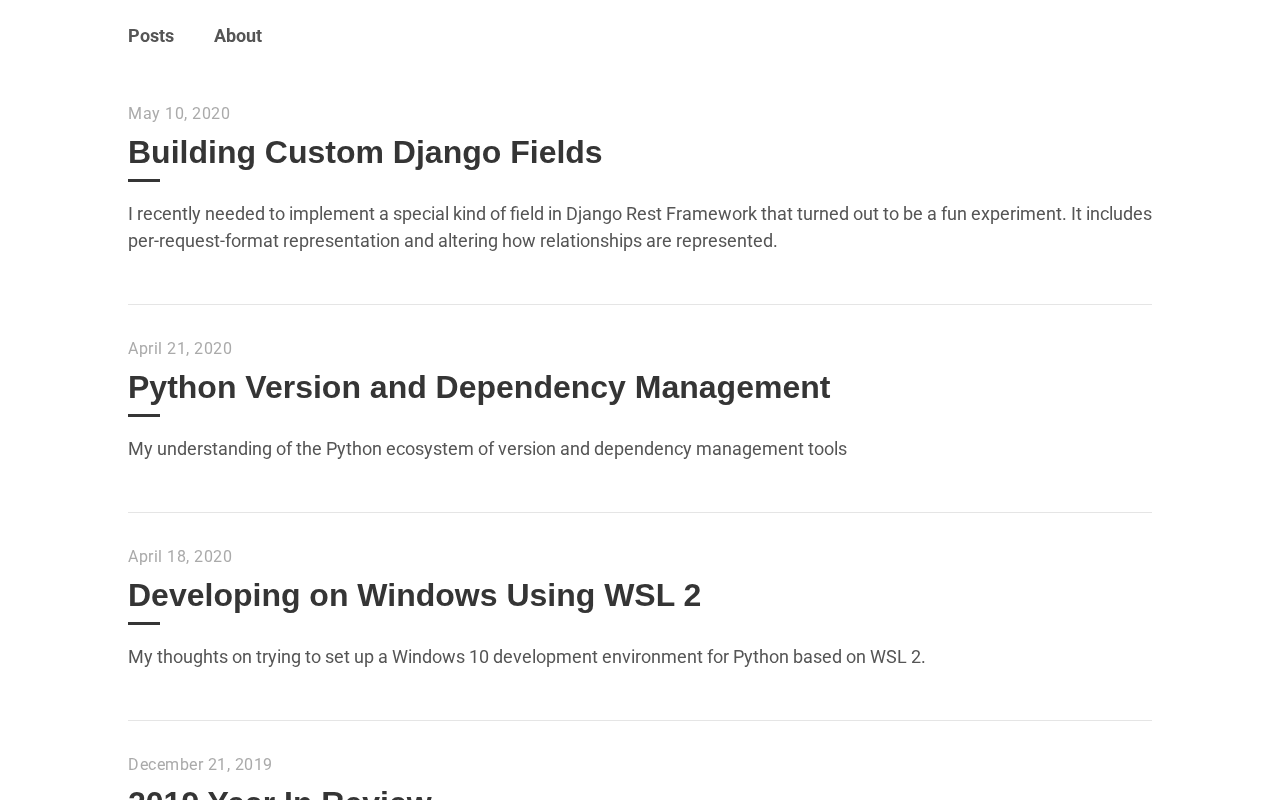Click the Python ecosystem summary text
The image size is (1280, 800).
coord(487,449)
